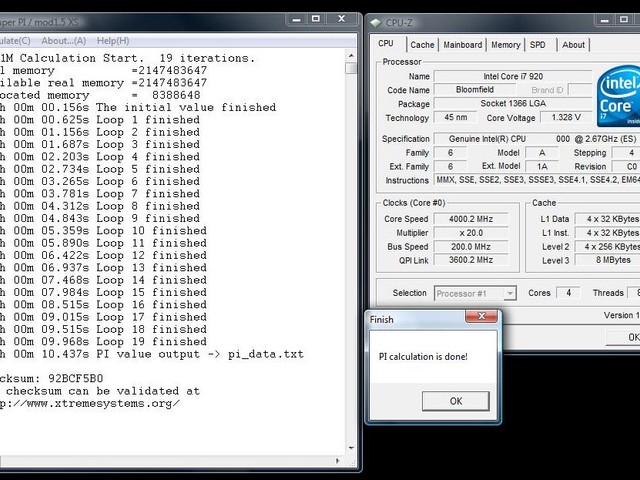Switch to the SPD tab in CPU-Z
Screen dimensions: 640x480
538,45
